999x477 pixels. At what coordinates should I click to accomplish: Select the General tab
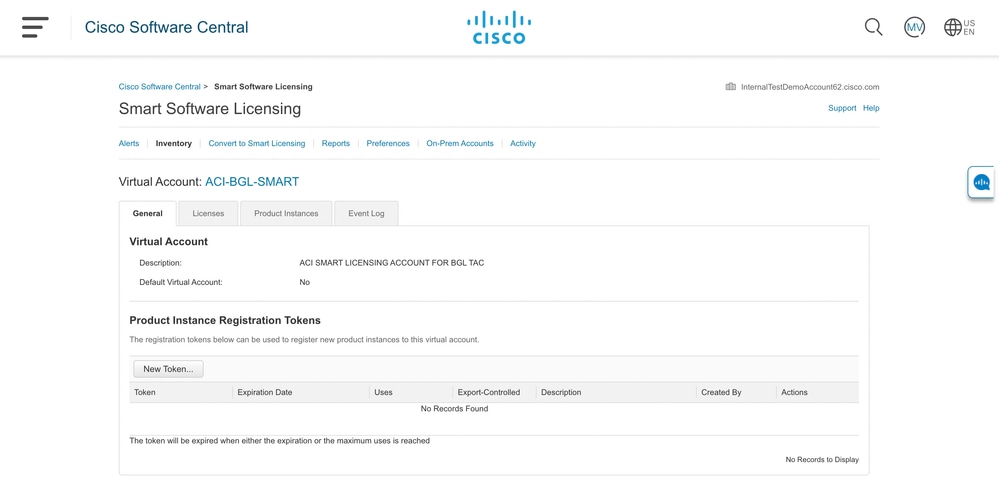click(x=148, y=213)
